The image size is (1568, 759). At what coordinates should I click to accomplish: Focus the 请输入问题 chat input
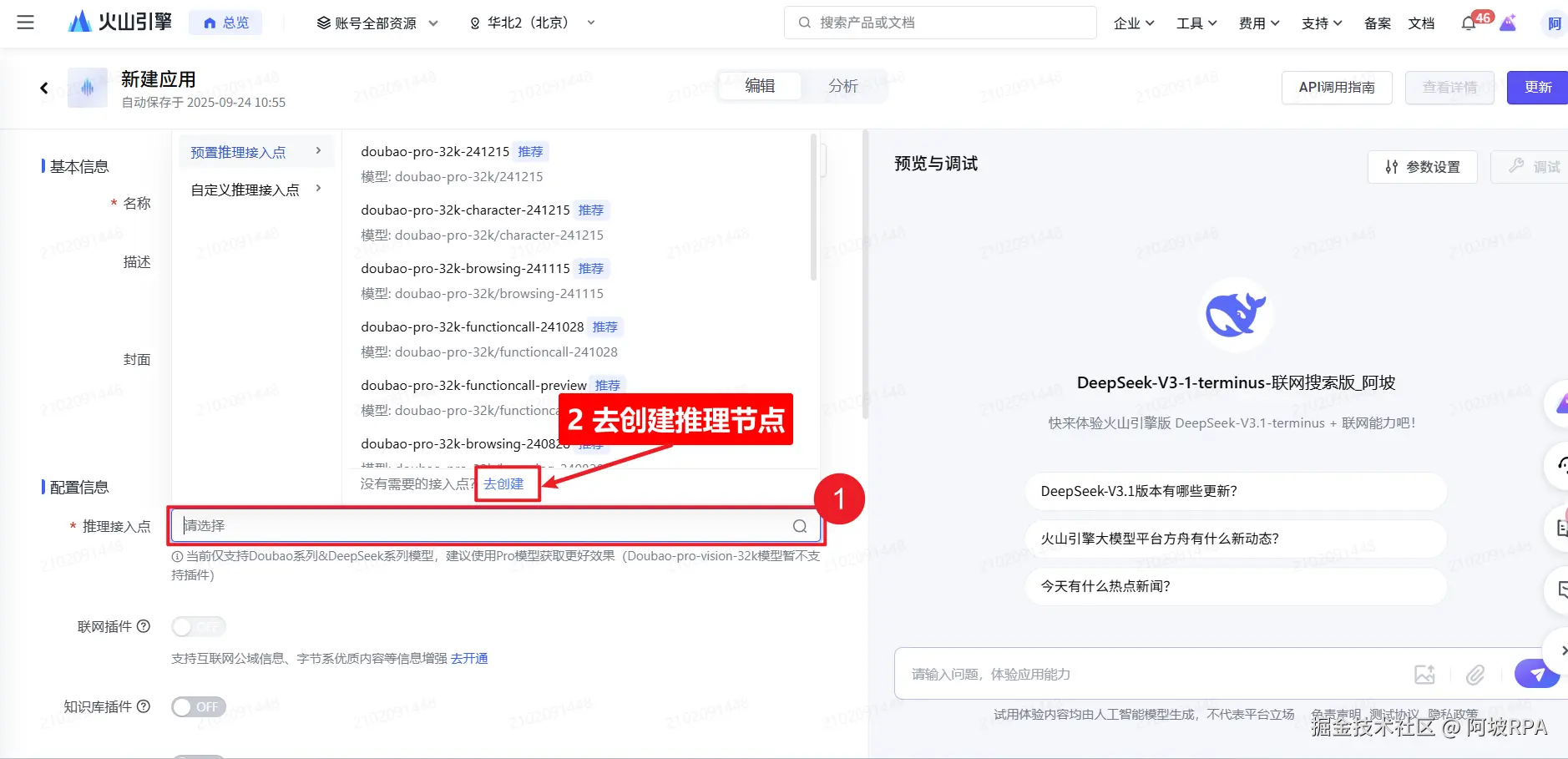tap(1152, 674)
